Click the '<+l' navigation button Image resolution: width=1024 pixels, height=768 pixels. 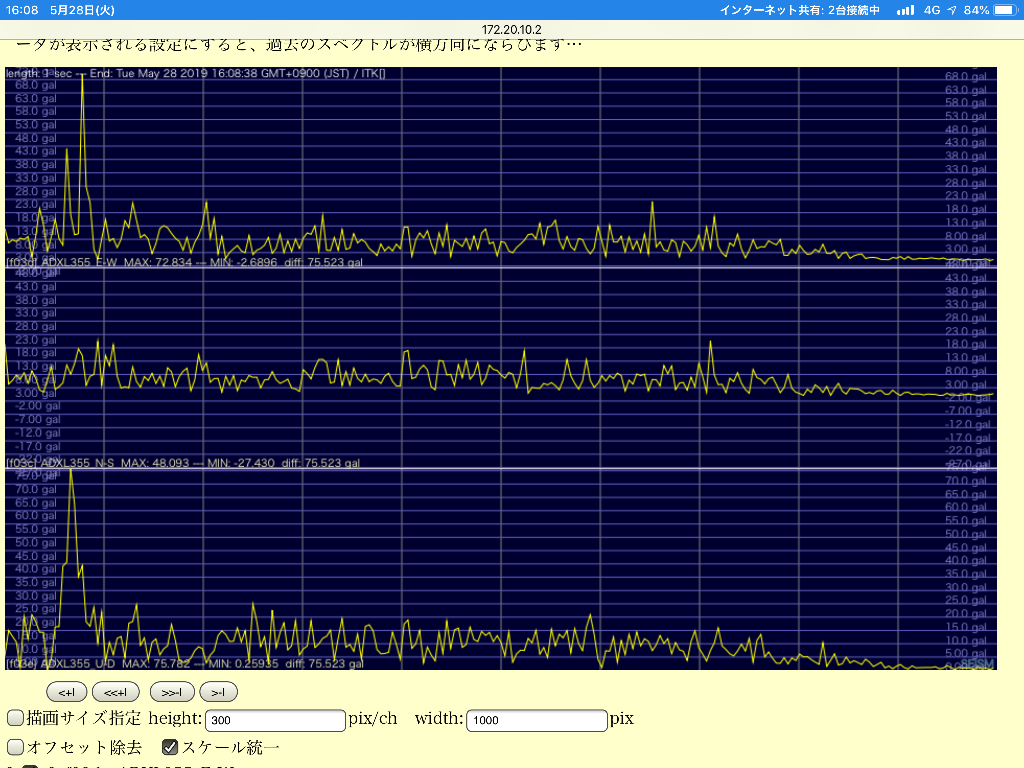67,692
